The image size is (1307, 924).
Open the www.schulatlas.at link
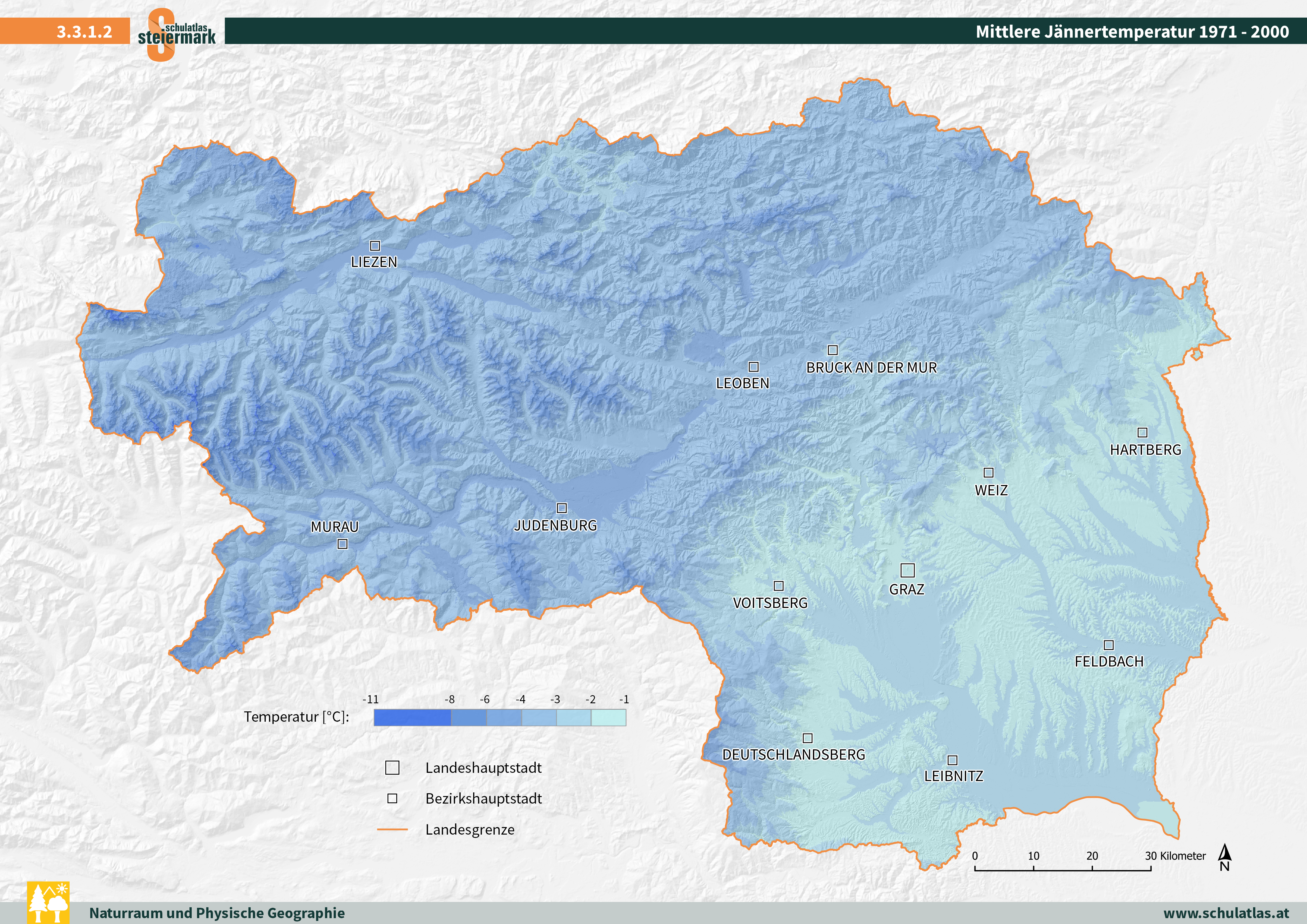tap(1226, 913)
